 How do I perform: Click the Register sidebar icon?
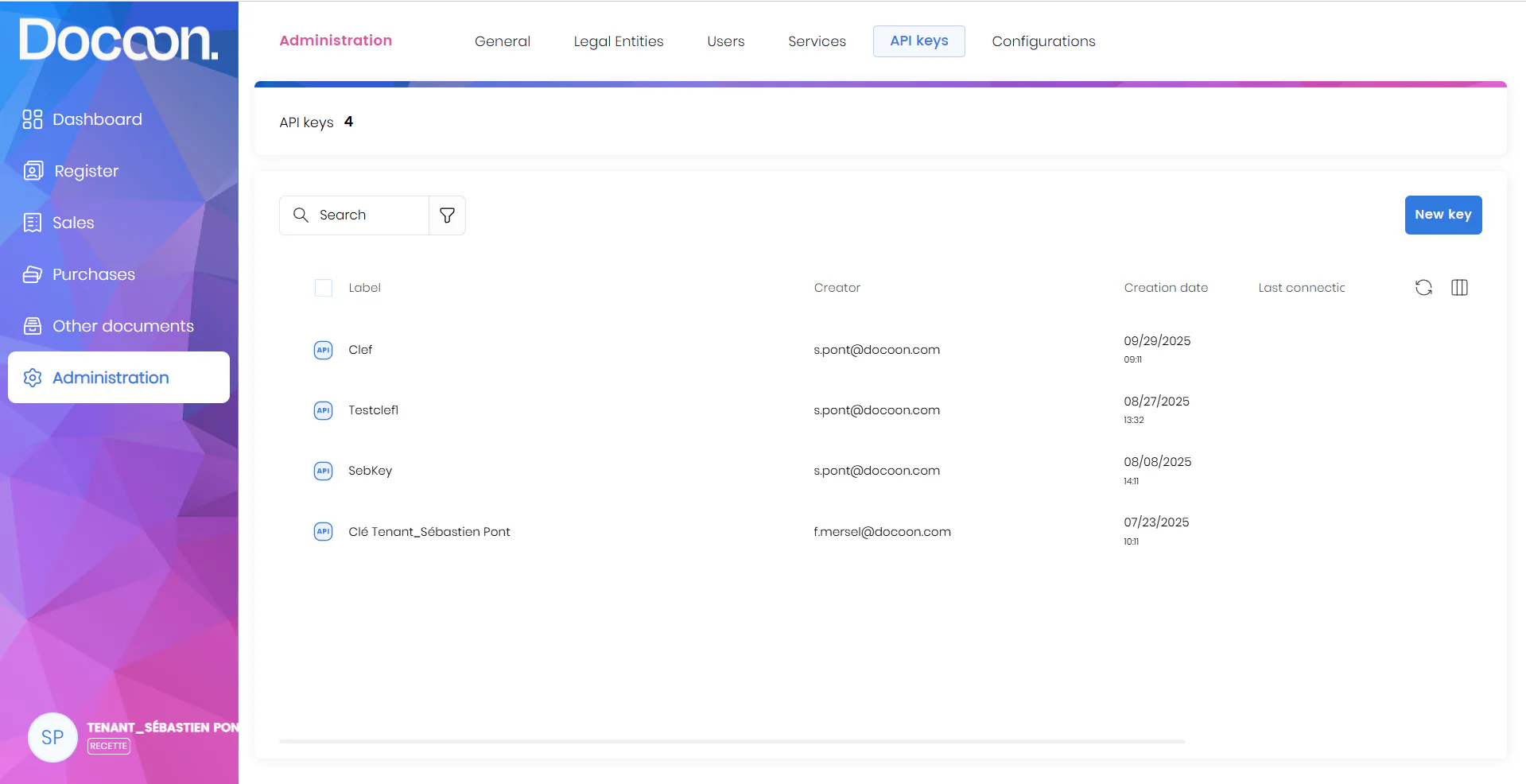(x=33, y=171)
